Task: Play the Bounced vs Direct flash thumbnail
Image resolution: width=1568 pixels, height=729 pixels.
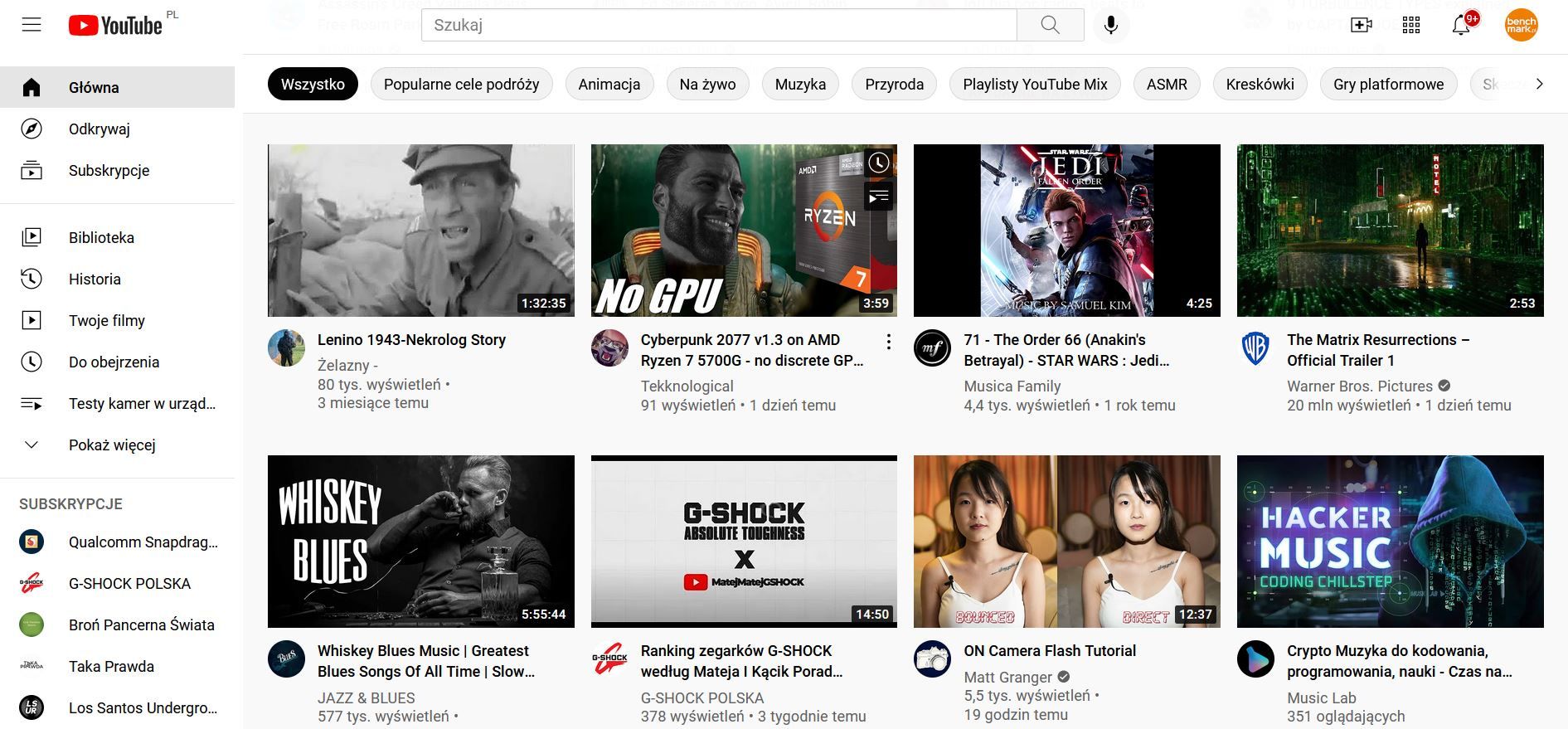Action: tap(1067, 542)
